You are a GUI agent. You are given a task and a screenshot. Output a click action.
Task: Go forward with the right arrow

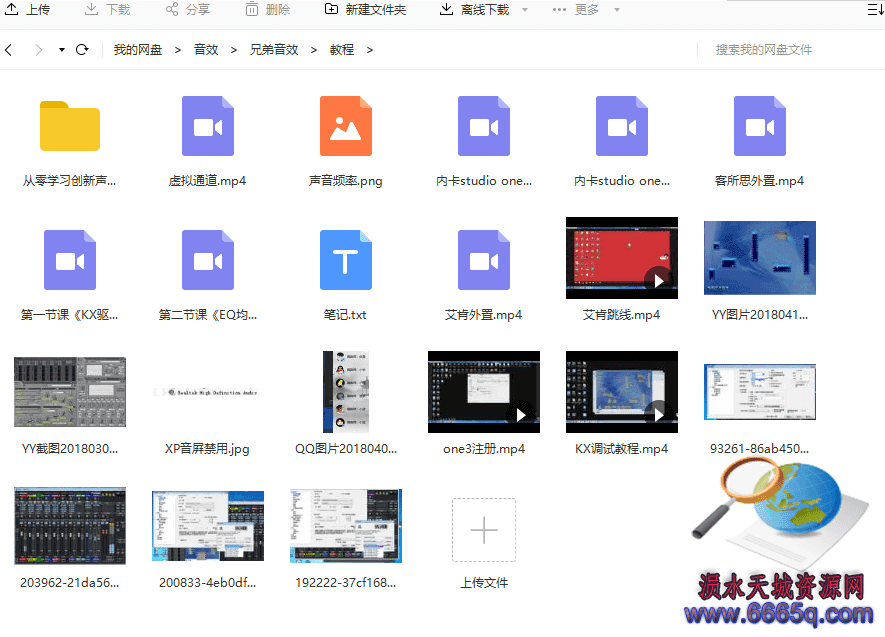(38, 50)
